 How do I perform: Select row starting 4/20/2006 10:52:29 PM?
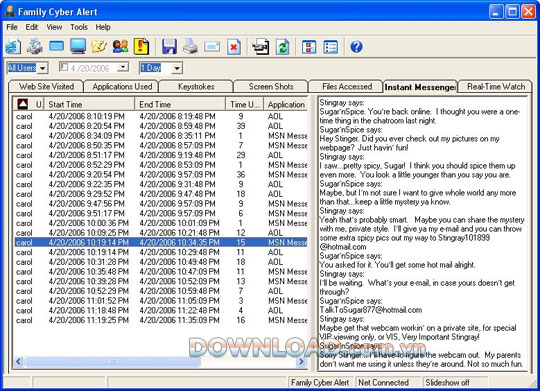click(160, 291)
